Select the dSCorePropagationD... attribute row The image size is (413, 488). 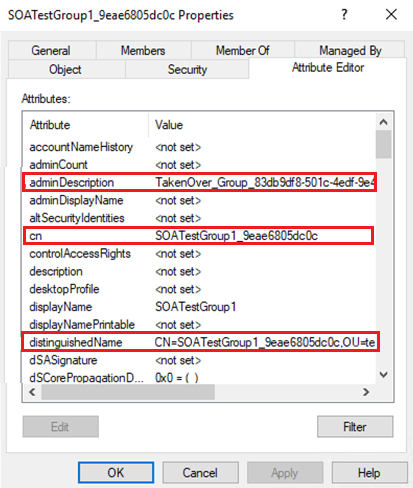point(199,378)
